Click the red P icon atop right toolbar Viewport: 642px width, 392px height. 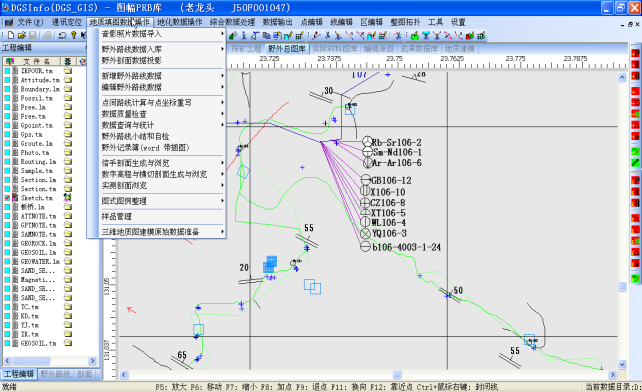(x=635, y=53)
